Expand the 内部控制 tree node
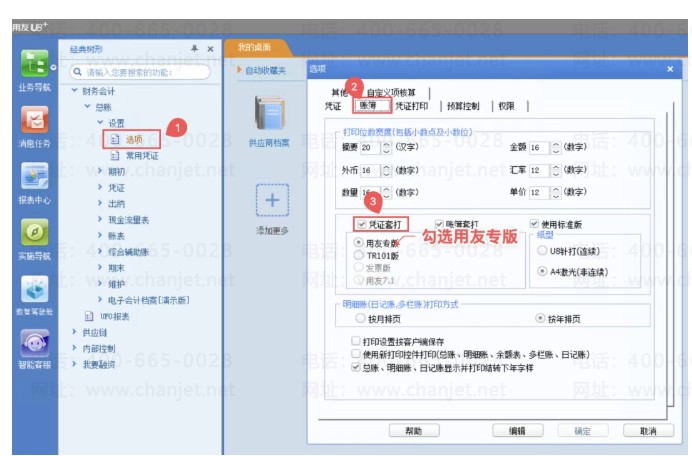Image resolution: width=692 pixels, height=456 pixels. [74, 348]
